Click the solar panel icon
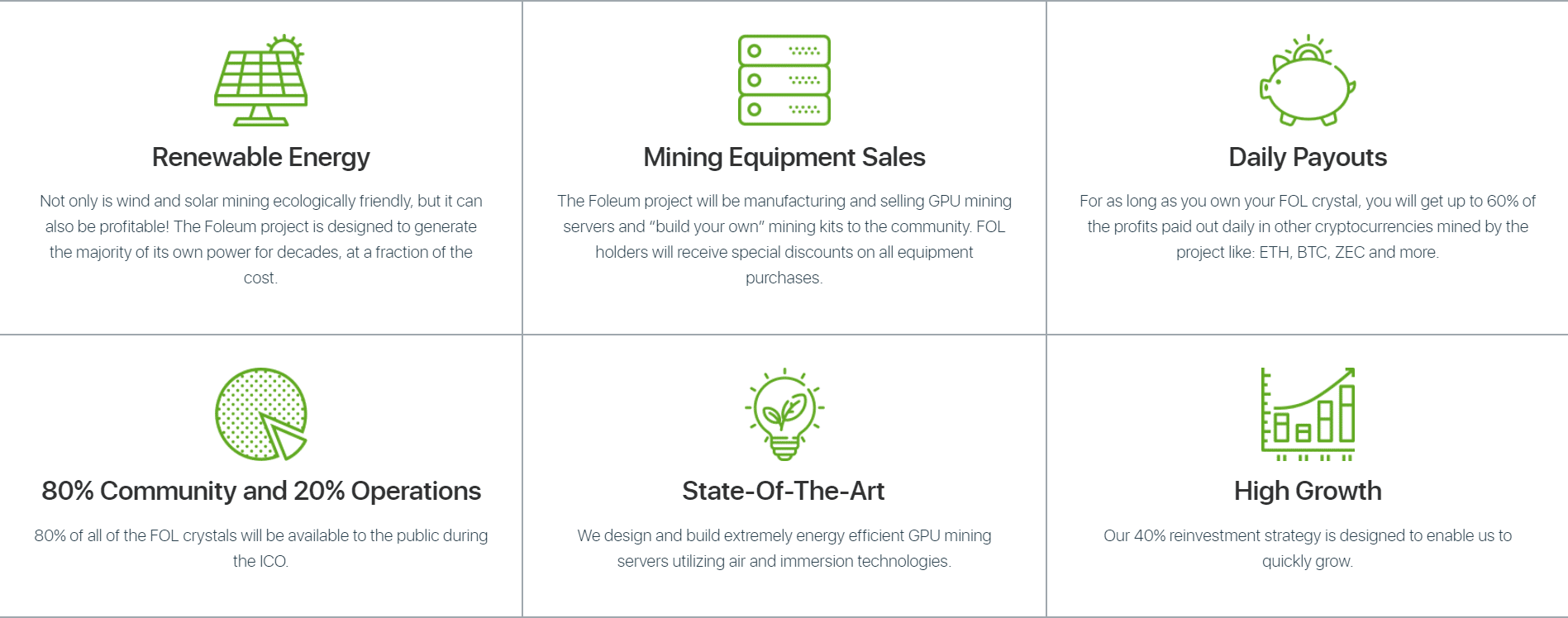 (x=260, y=81)
